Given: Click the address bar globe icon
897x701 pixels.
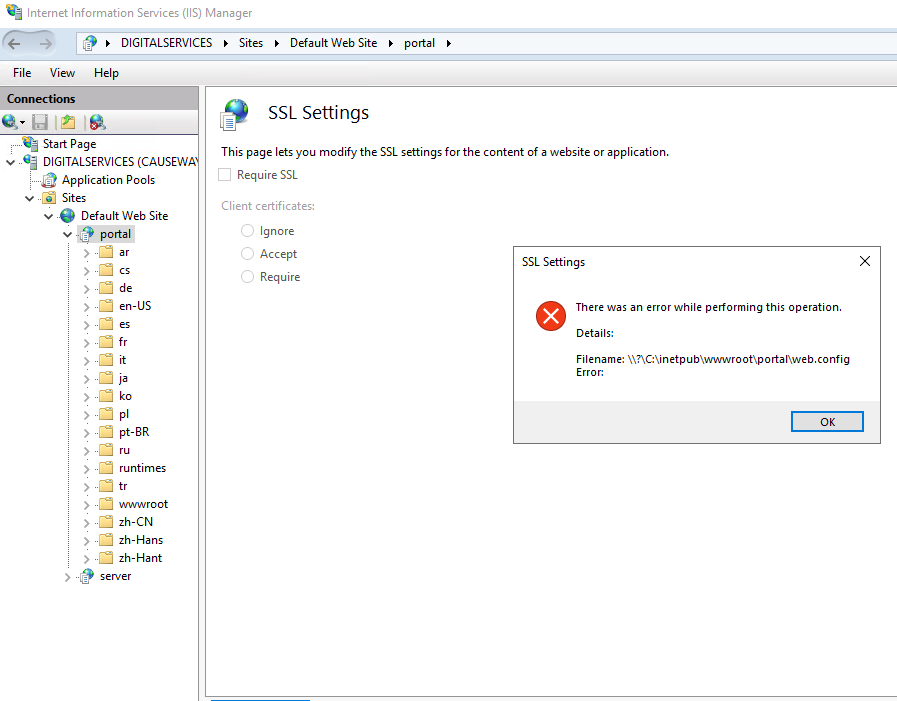Looking at the screenshot, I should (90, 43).
